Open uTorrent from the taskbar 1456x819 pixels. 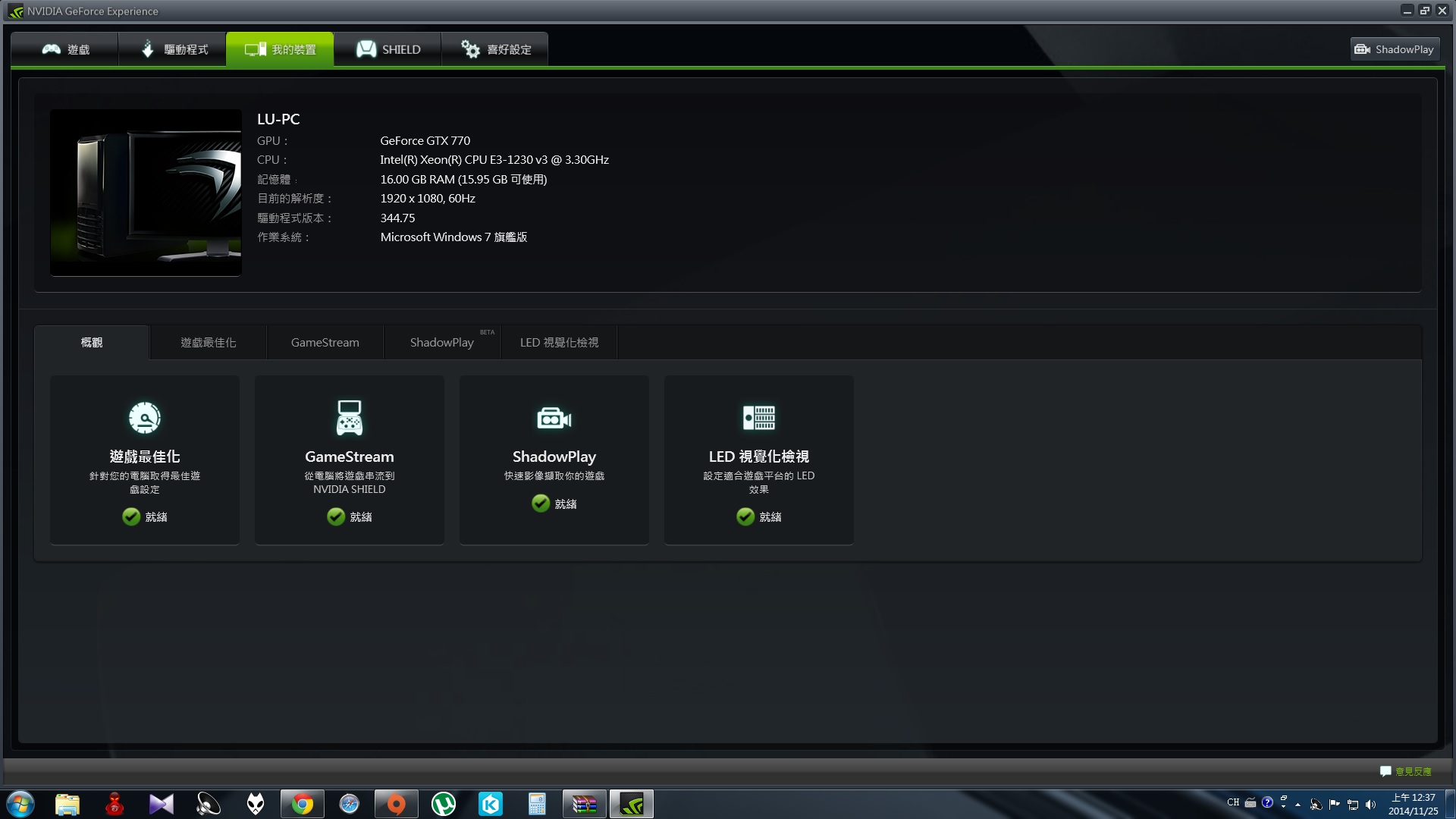pos(444,804)
